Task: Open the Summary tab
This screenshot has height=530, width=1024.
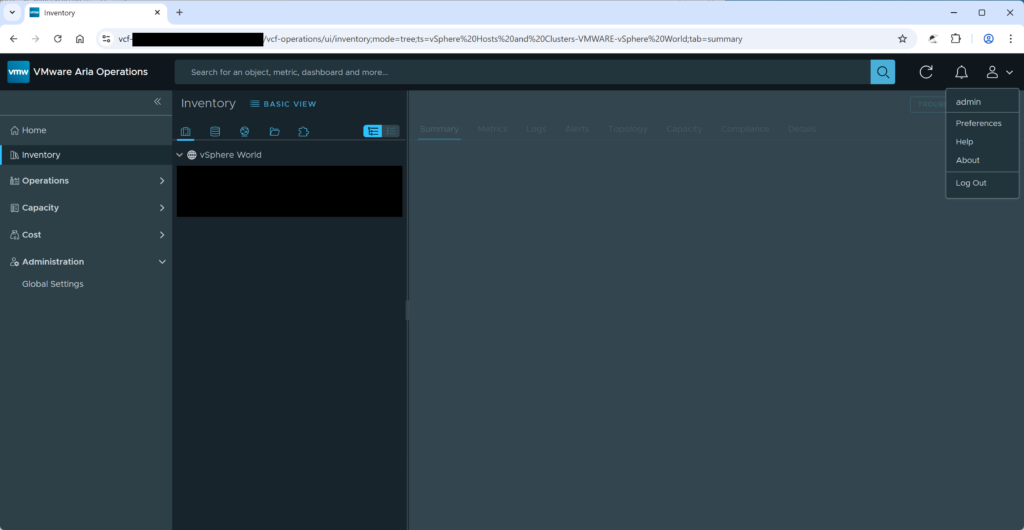Action: (439, 129)
